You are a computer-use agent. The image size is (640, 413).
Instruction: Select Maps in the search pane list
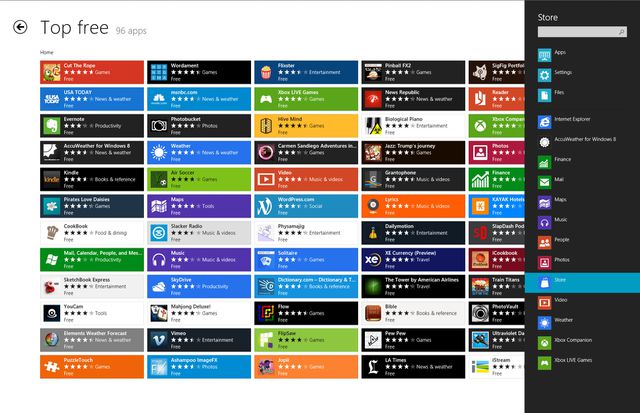point(582,202)
